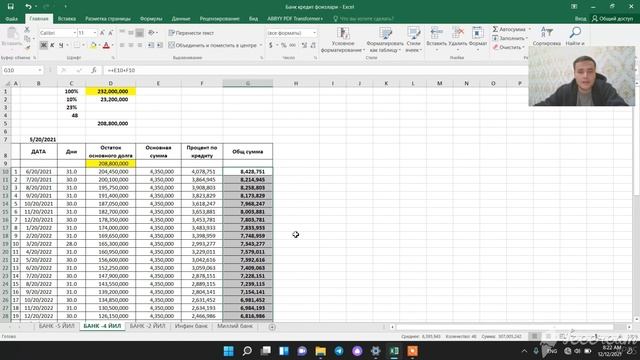Open the Миллий банк sheet tab

tap(235, 326)
